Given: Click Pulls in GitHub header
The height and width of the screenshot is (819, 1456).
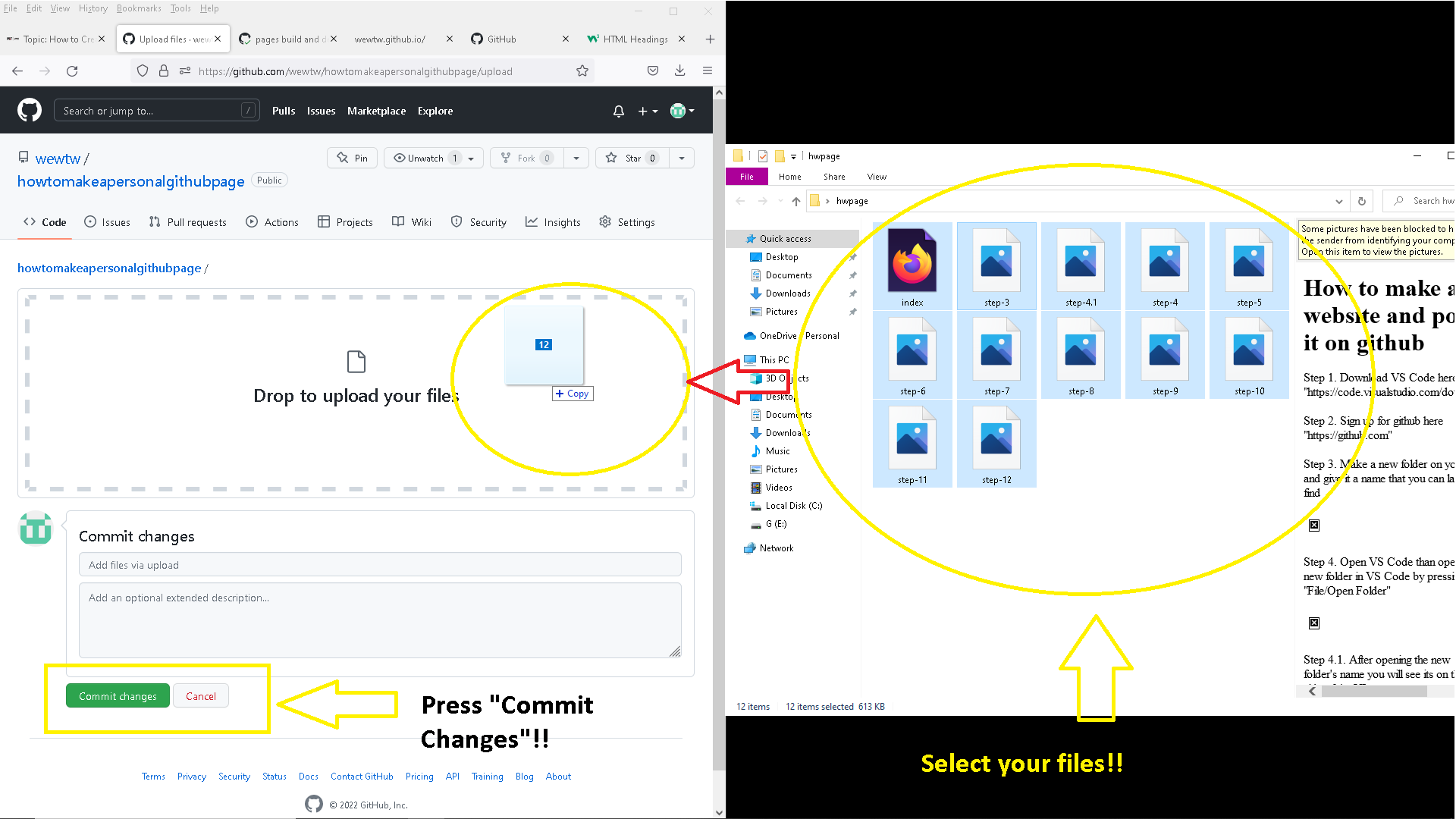Looking at the screenshot, I should 284,111.
